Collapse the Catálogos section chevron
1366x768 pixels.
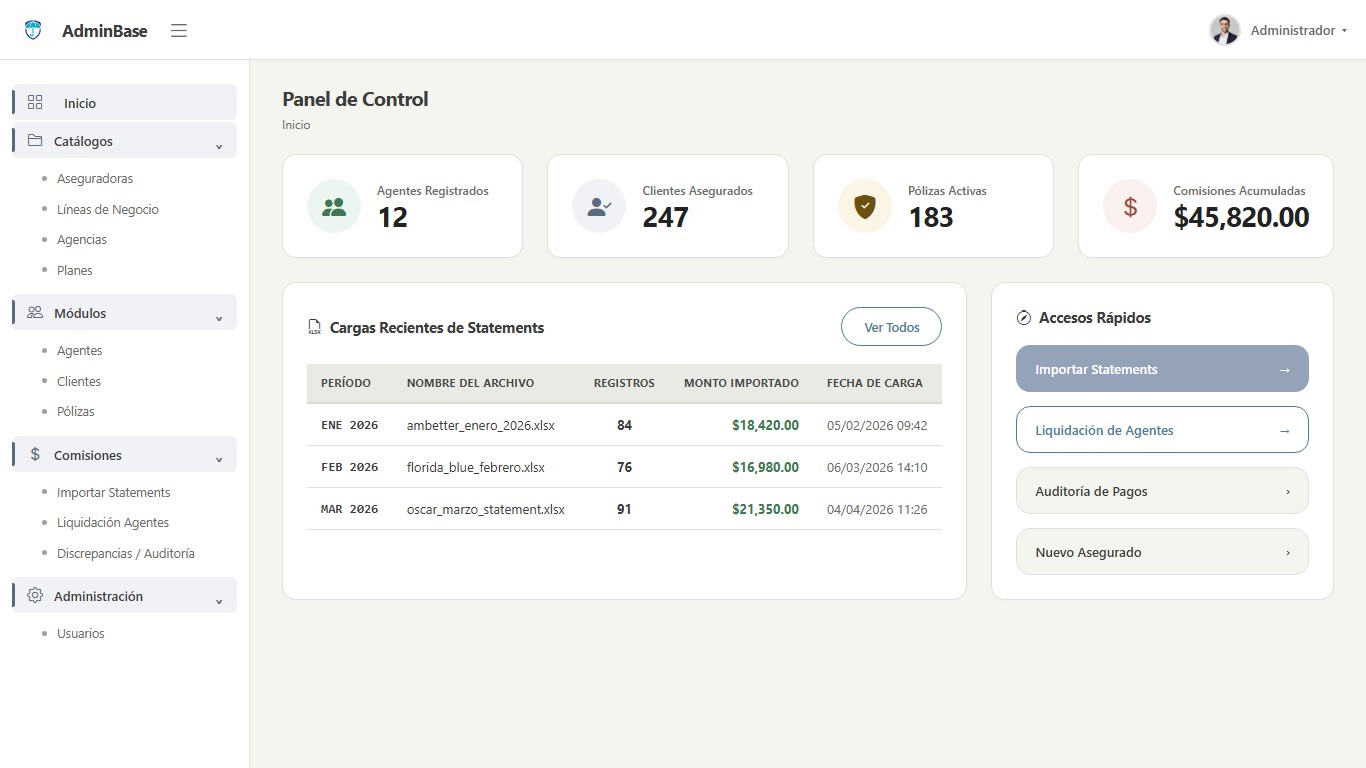click(x=219, y=146)
